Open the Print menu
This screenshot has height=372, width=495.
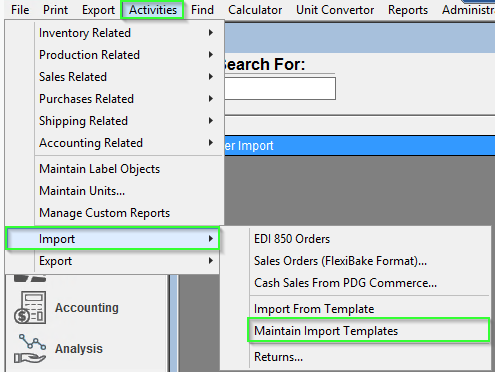[x=55, y=10]
